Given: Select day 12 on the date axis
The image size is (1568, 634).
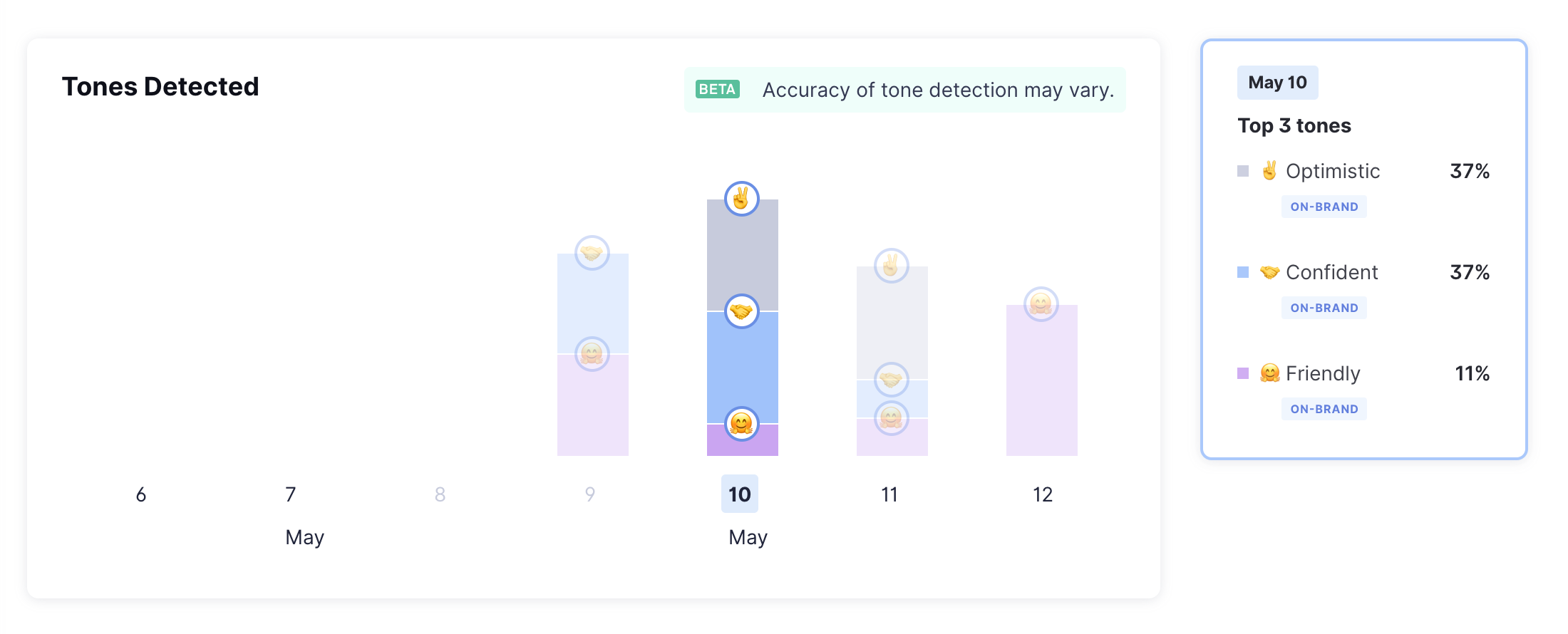Looking at the screenshot, I should [1042, 494].
